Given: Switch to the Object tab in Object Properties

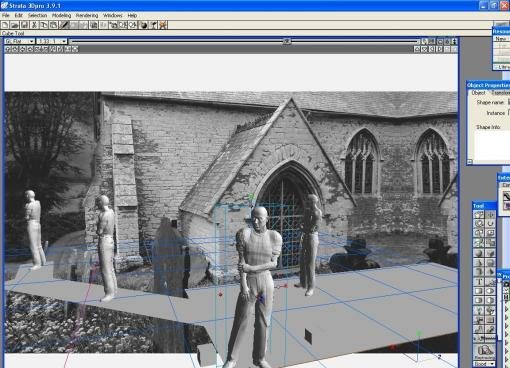Looking at the screenshot, I should click(478, 93).
